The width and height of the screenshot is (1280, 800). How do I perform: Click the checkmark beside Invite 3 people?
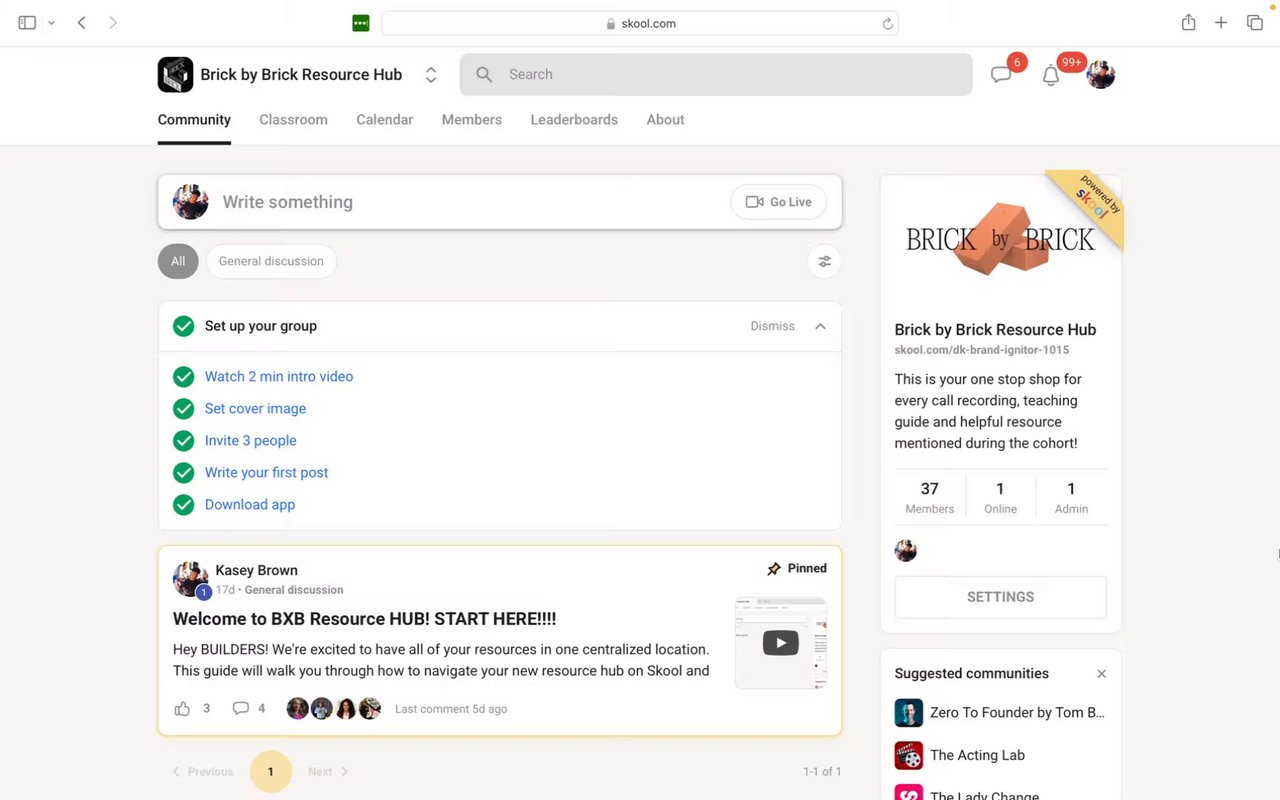tap(183, 441)
